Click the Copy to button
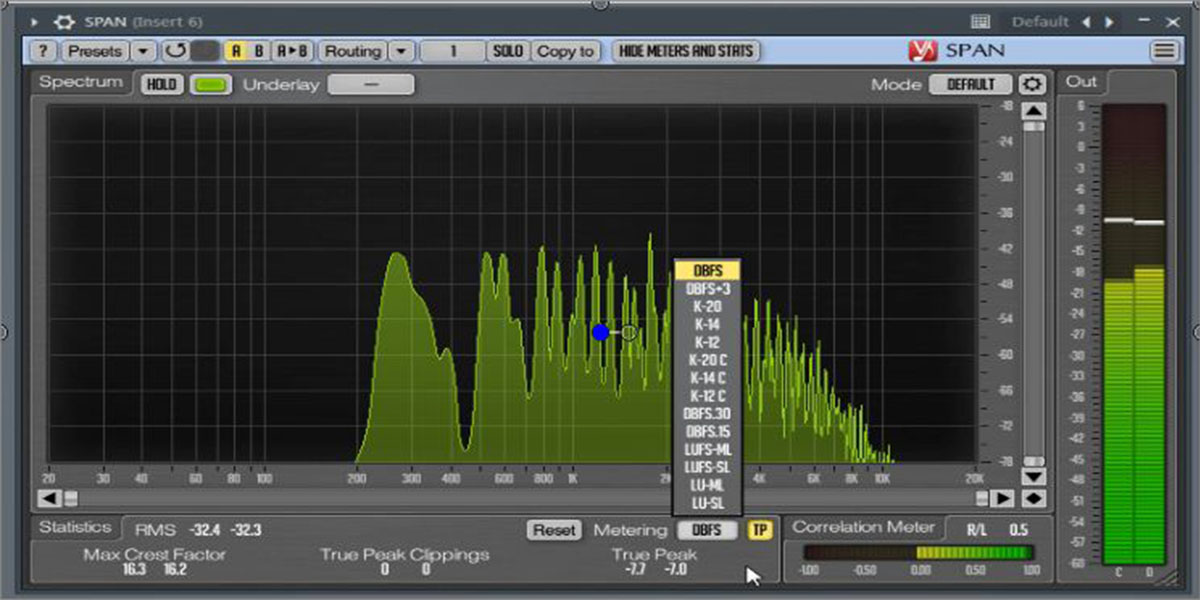 (x=566, y=51)
